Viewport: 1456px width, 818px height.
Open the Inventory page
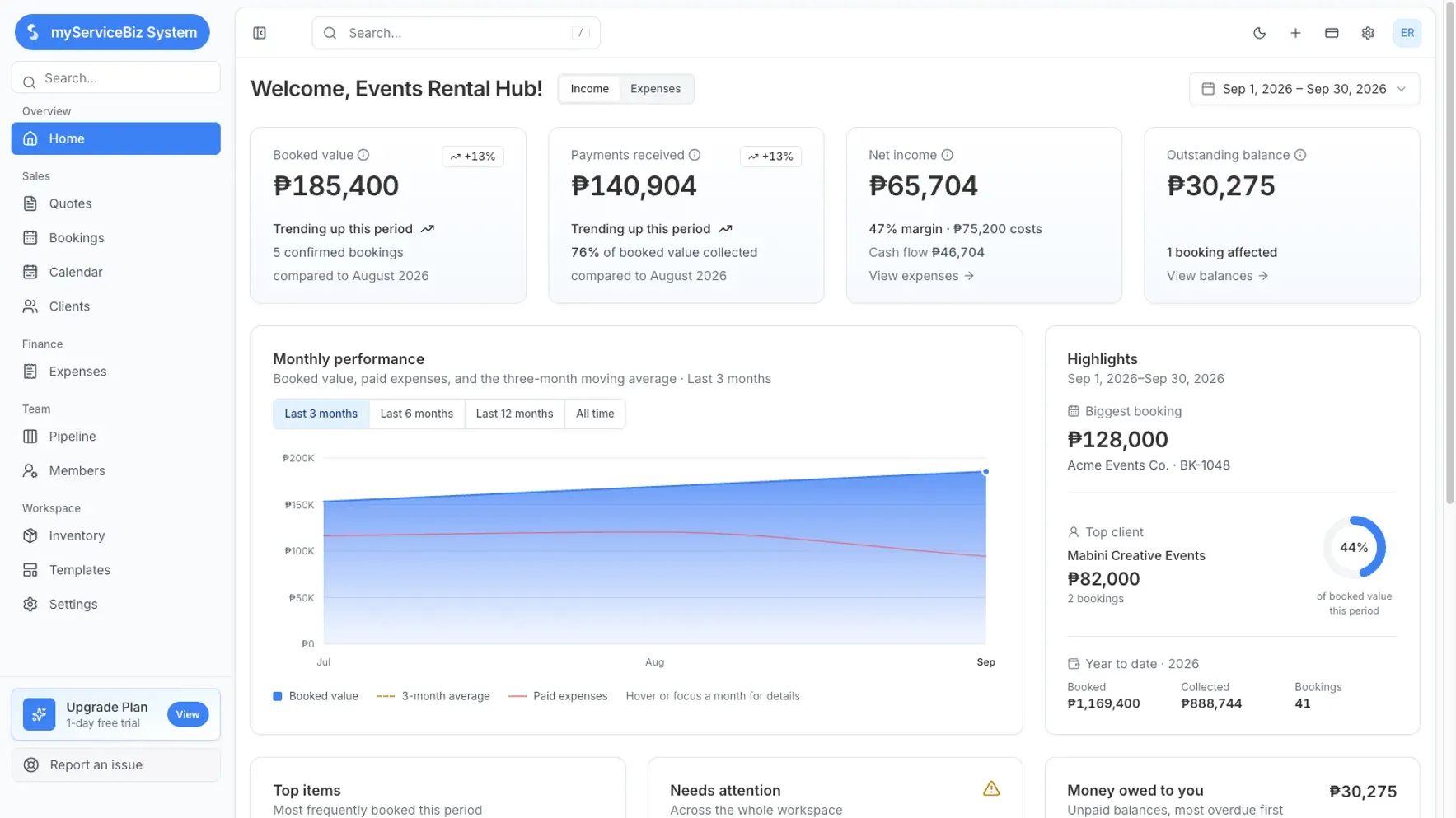tap(115, 535)
